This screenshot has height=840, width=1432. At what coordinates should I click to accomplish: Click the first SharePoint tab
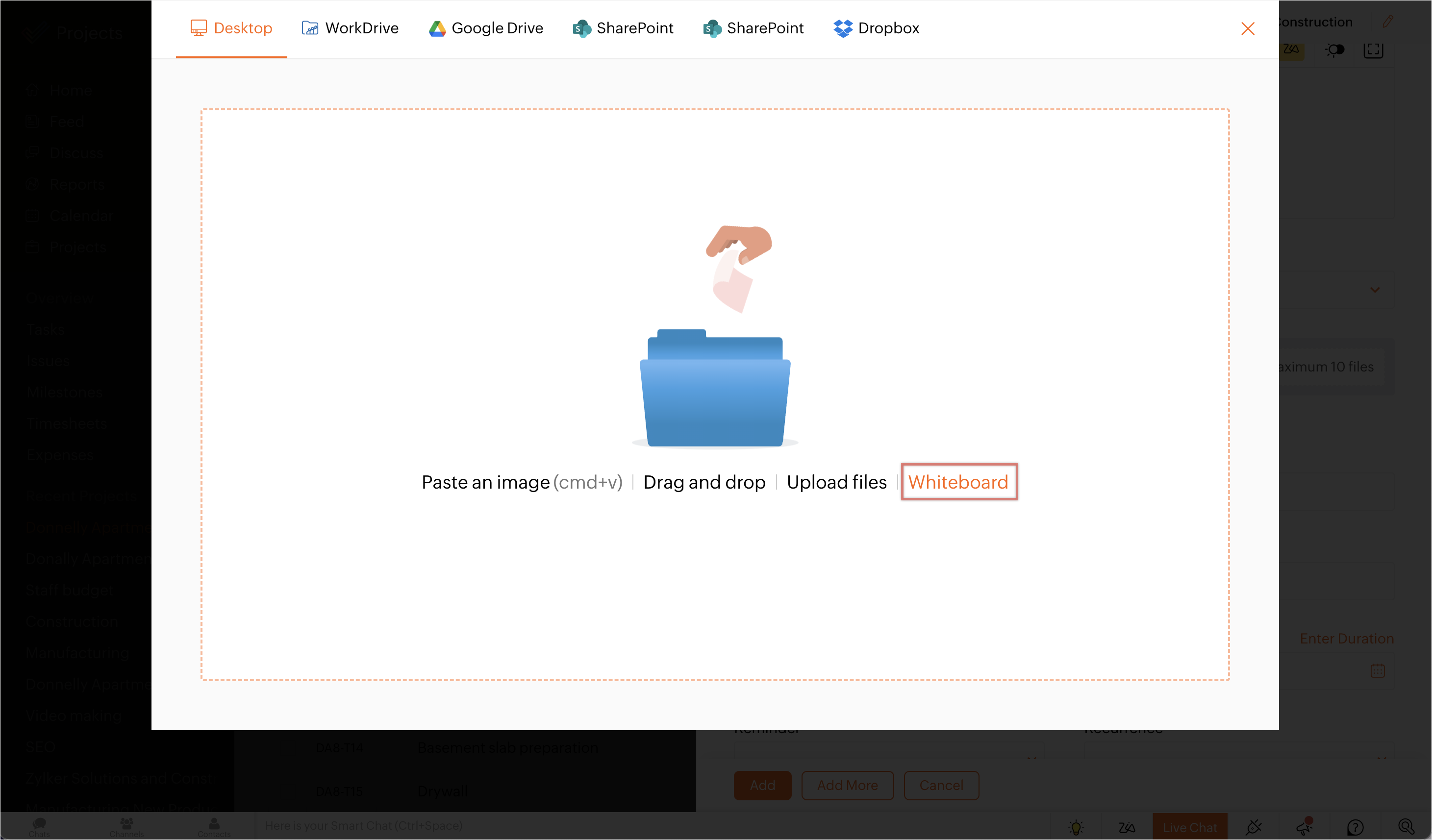[x=623, y=28]
